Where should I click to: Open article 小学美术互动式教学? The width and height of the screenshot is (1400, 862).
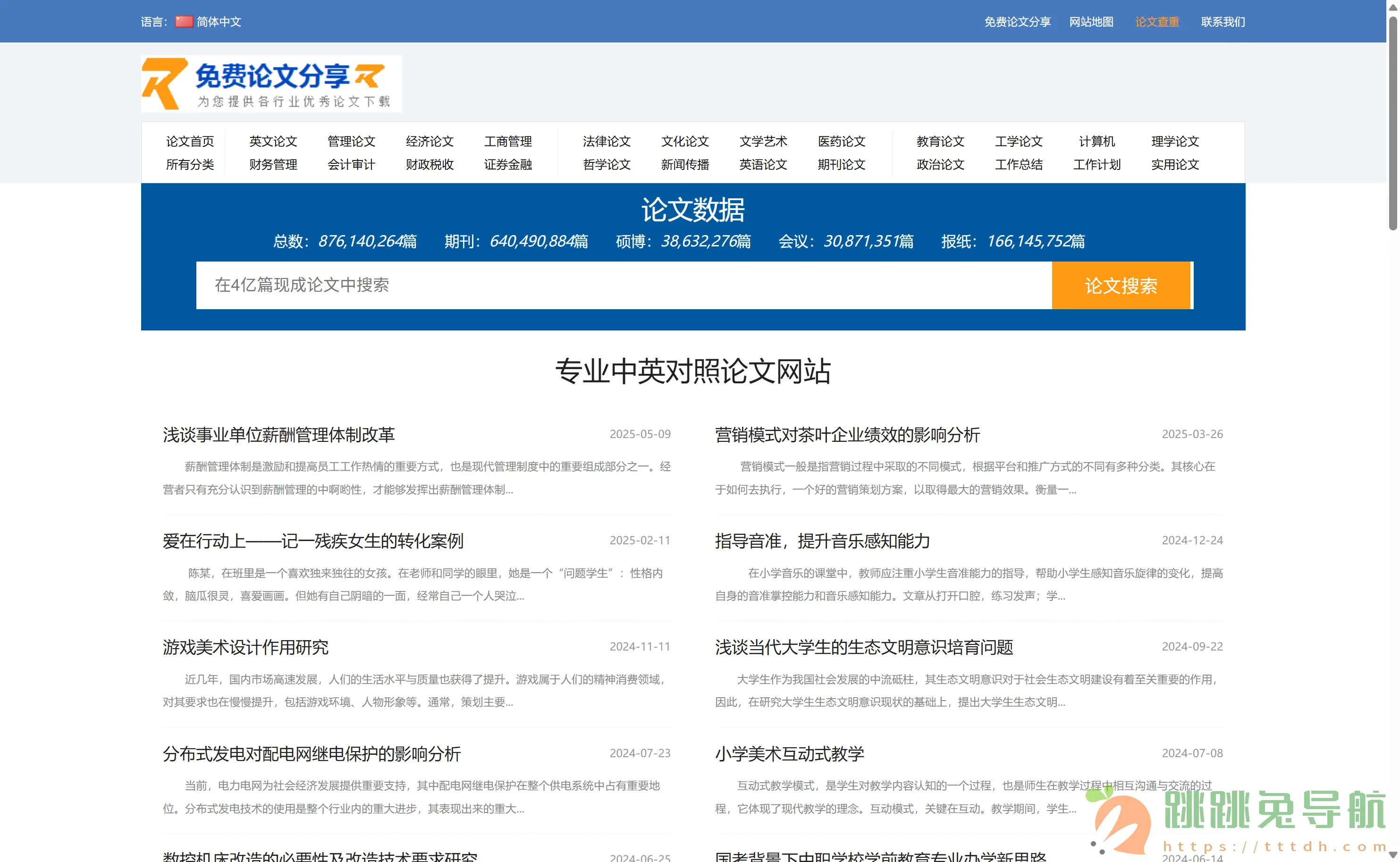790,754
